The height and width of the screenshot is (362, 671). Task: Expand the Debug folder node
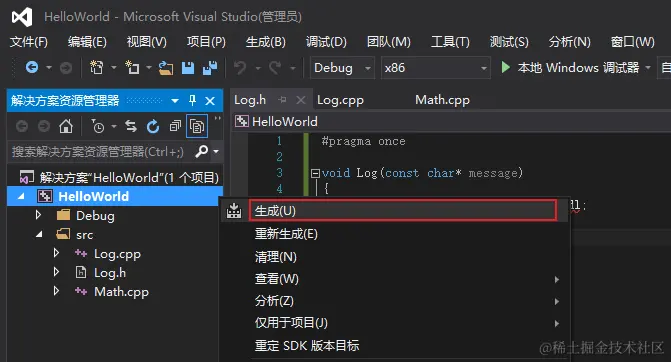tap(39, 215)
